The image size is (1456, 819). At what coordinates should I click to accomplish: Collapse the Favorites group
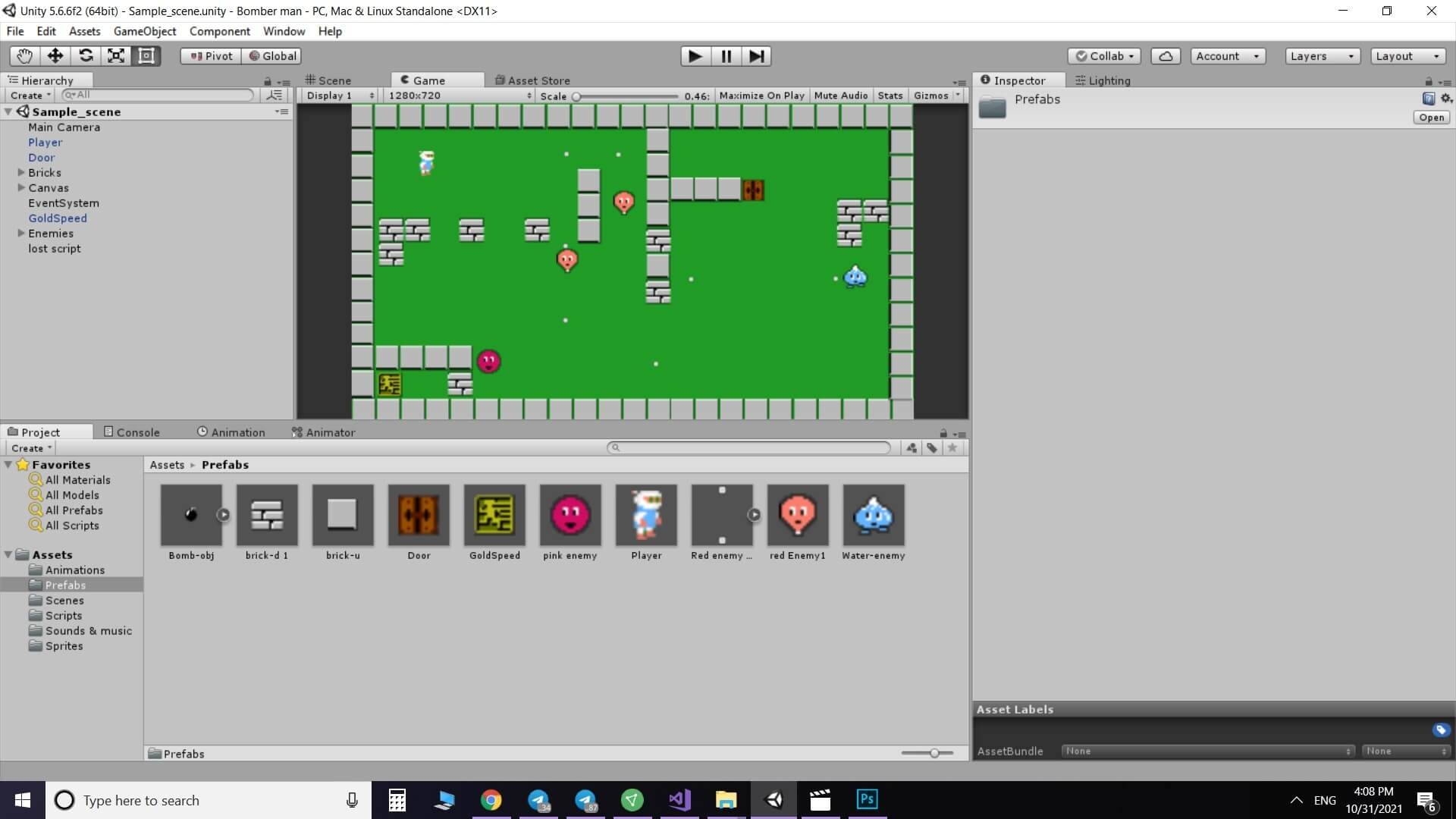click(8, 465)
